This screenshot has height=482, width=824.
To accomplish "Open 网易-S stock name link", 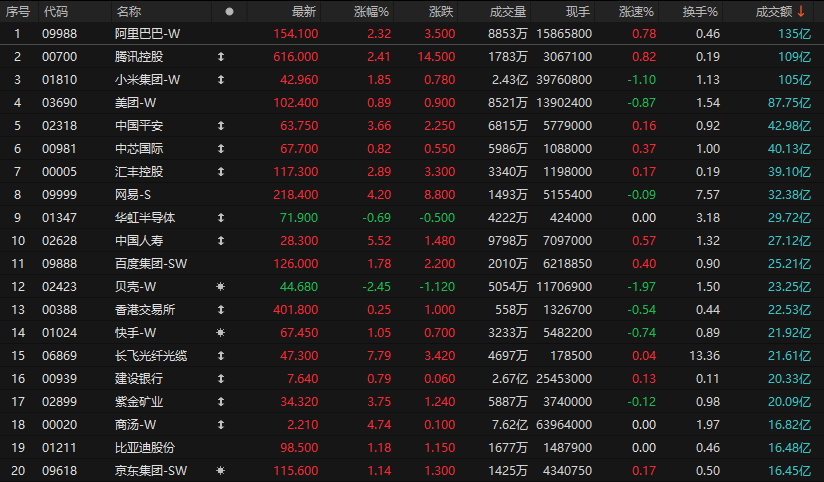I will pyautogui.click(x=132, y=194).
